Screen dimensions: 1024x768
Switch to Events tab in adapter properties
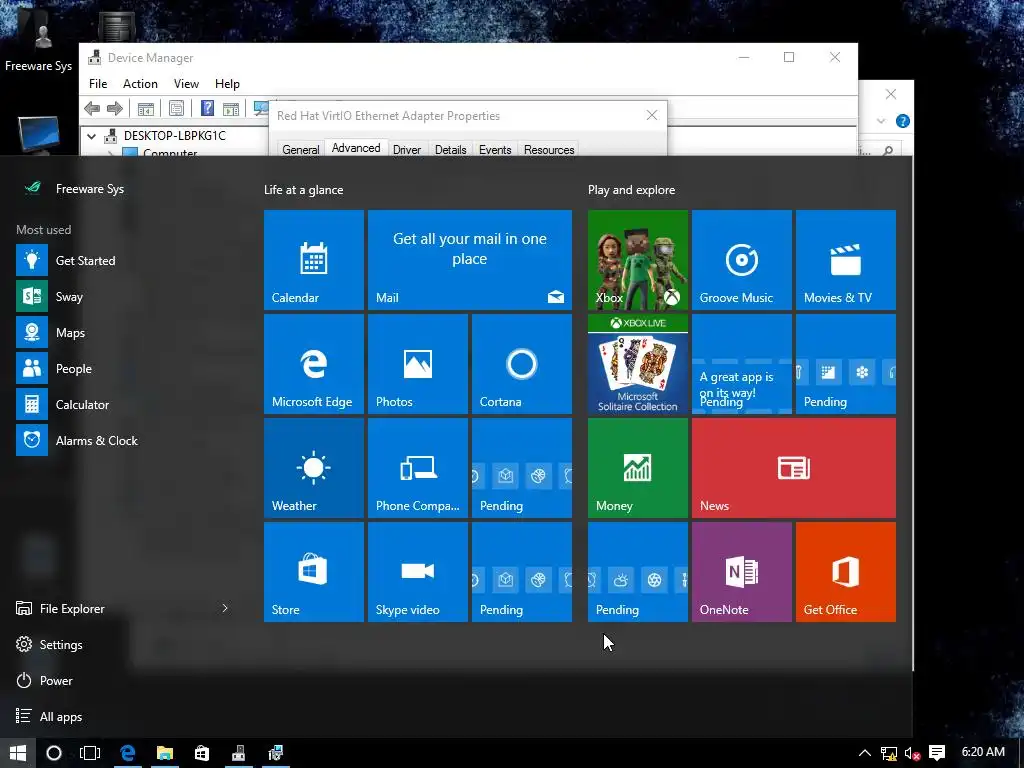click(495, 150)
